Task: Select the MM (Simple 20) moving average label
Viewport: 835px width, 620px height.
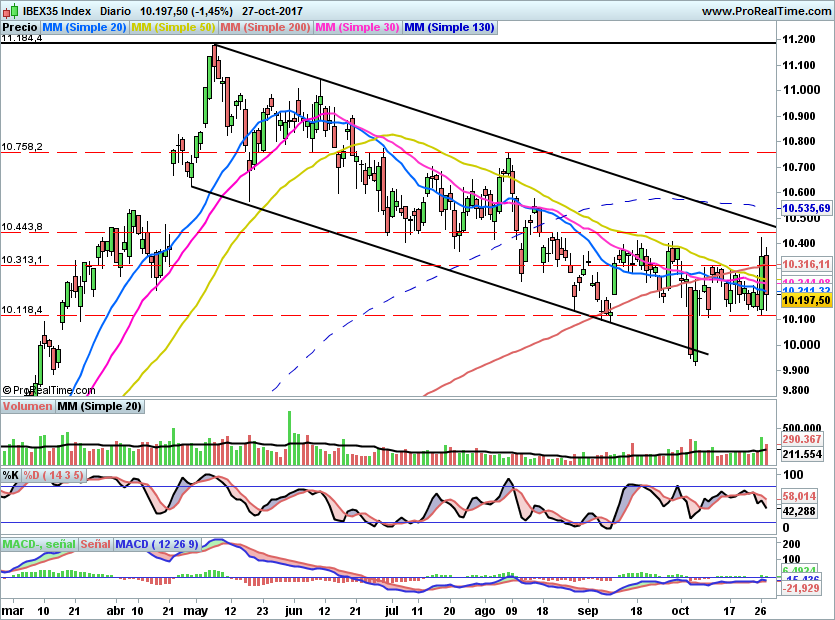Action: (83, 28)
